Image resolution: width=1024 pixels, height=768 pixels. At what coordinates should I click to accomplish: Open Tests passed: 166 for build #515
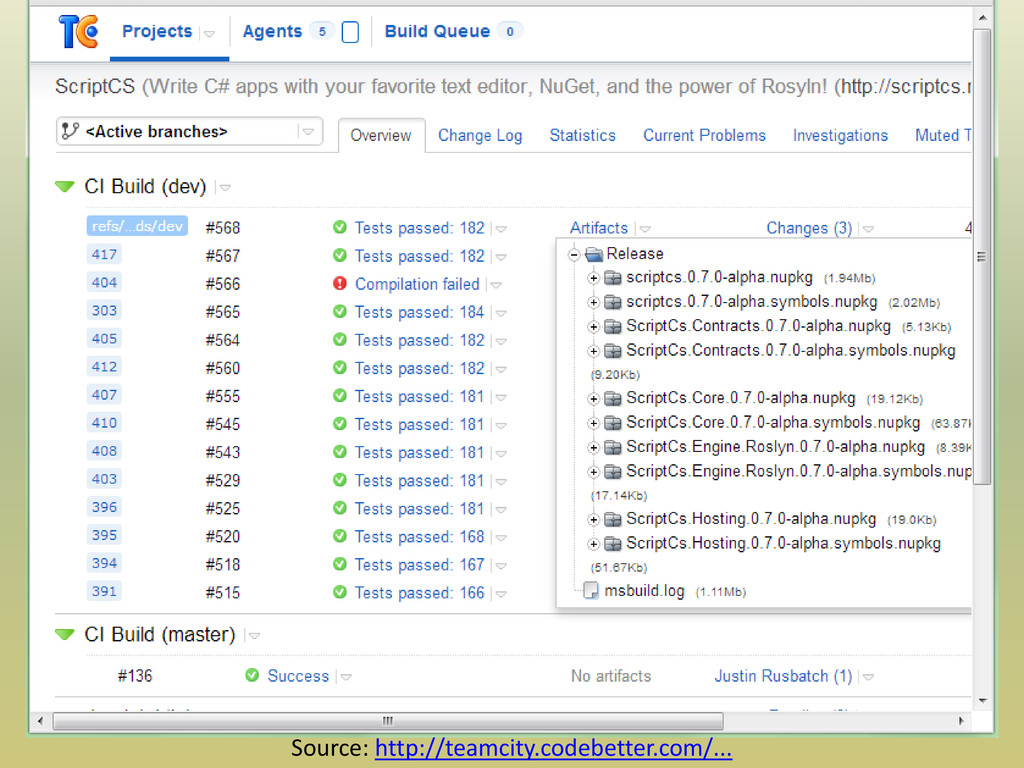[419, 593]
